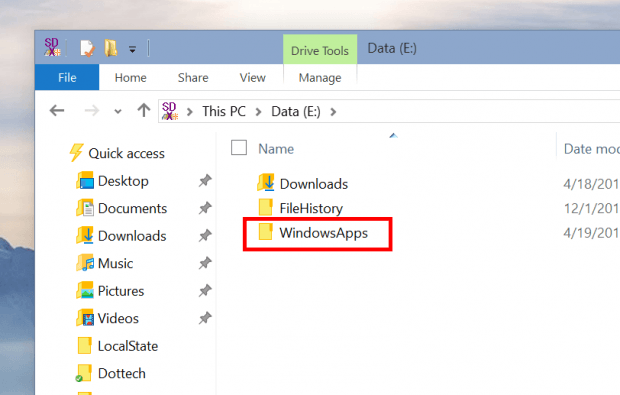This screenshot has height=395, width=620.
Task: Click This PC in the address bar
Action: click(x=224, y=112)
